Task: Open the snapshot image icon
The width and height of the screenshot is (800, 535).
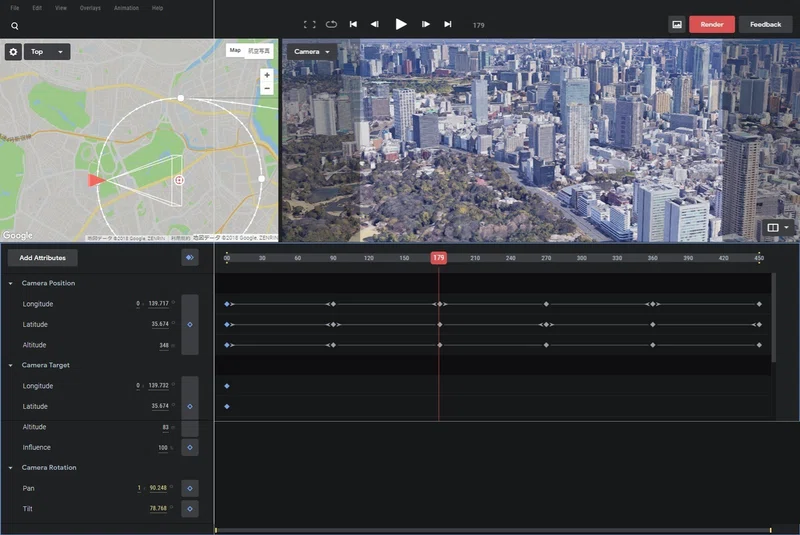Action: click(x=677, y=24)
